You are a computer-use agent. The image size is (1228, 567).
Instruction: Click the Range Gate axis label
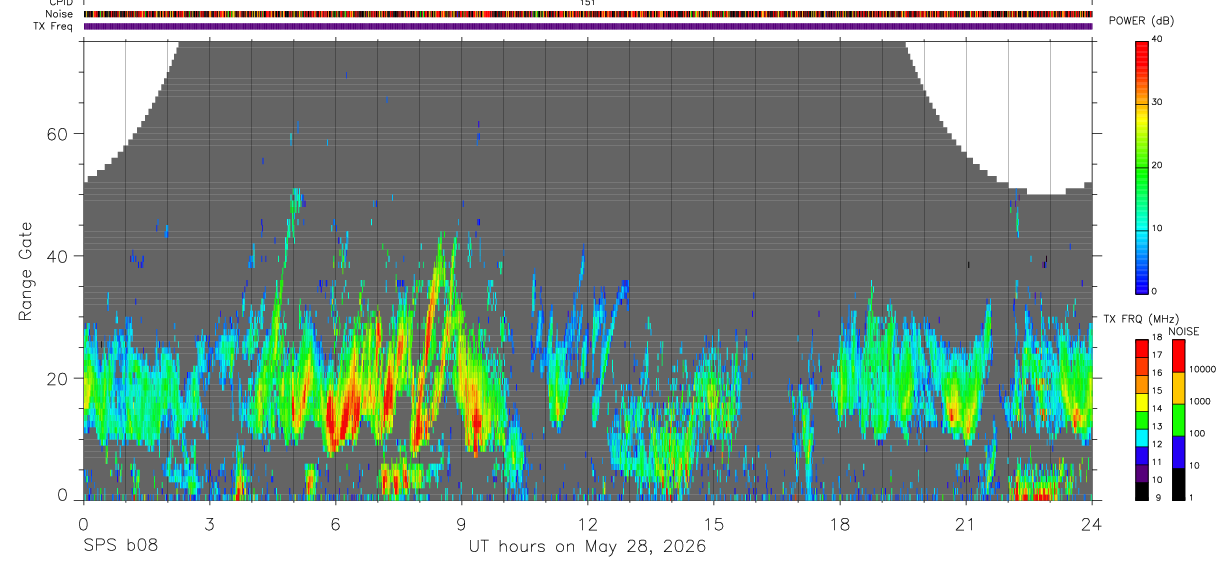click(25, 271)
